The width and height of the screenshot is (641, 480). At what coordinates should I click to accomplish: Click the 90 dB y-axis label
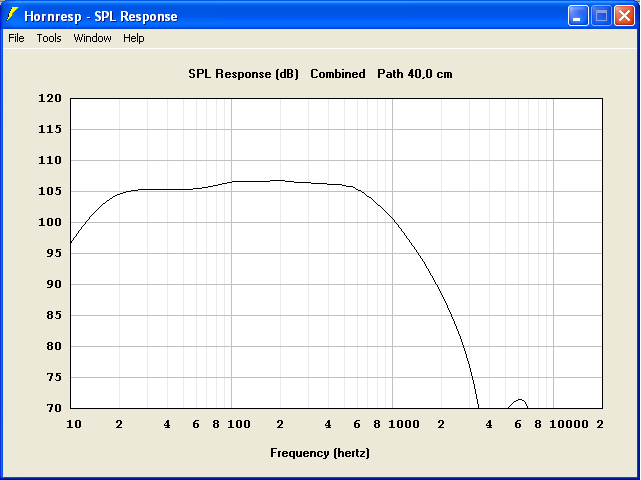[x=53, y=284]
